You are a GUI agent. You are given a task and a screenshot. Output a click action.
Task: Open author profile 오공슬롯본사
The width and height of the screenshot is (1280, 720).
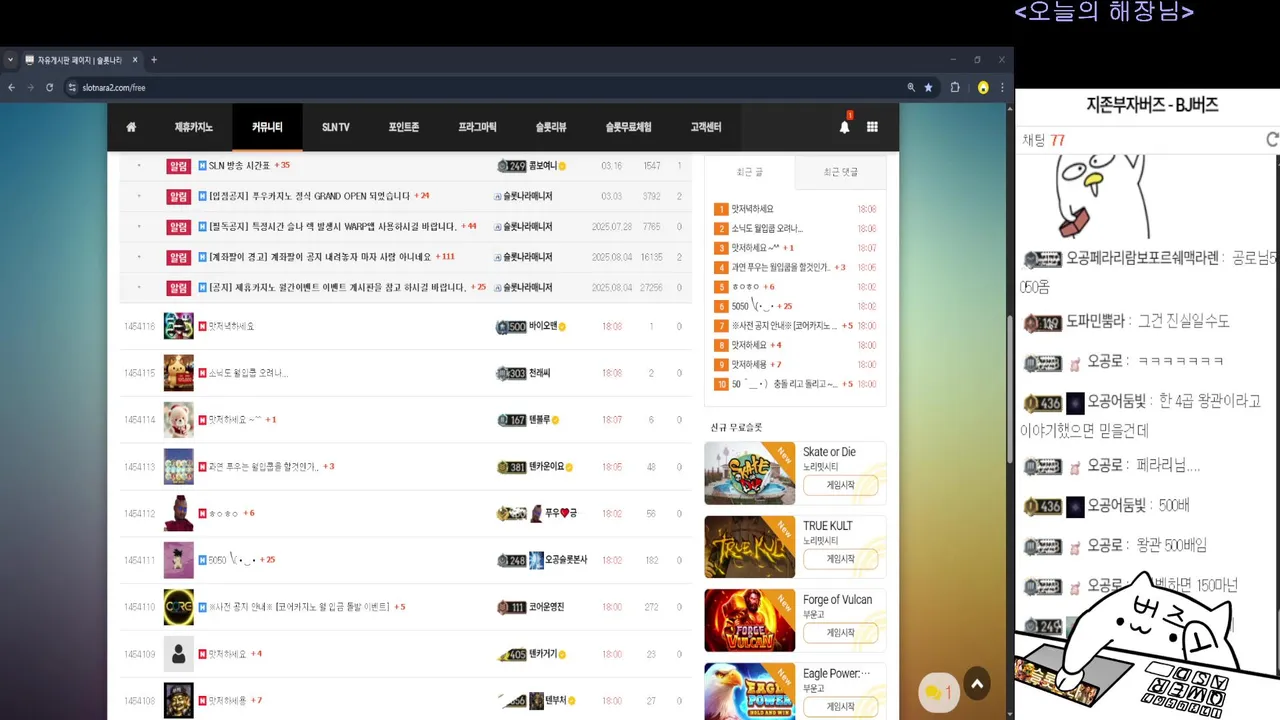pos(566,560)
